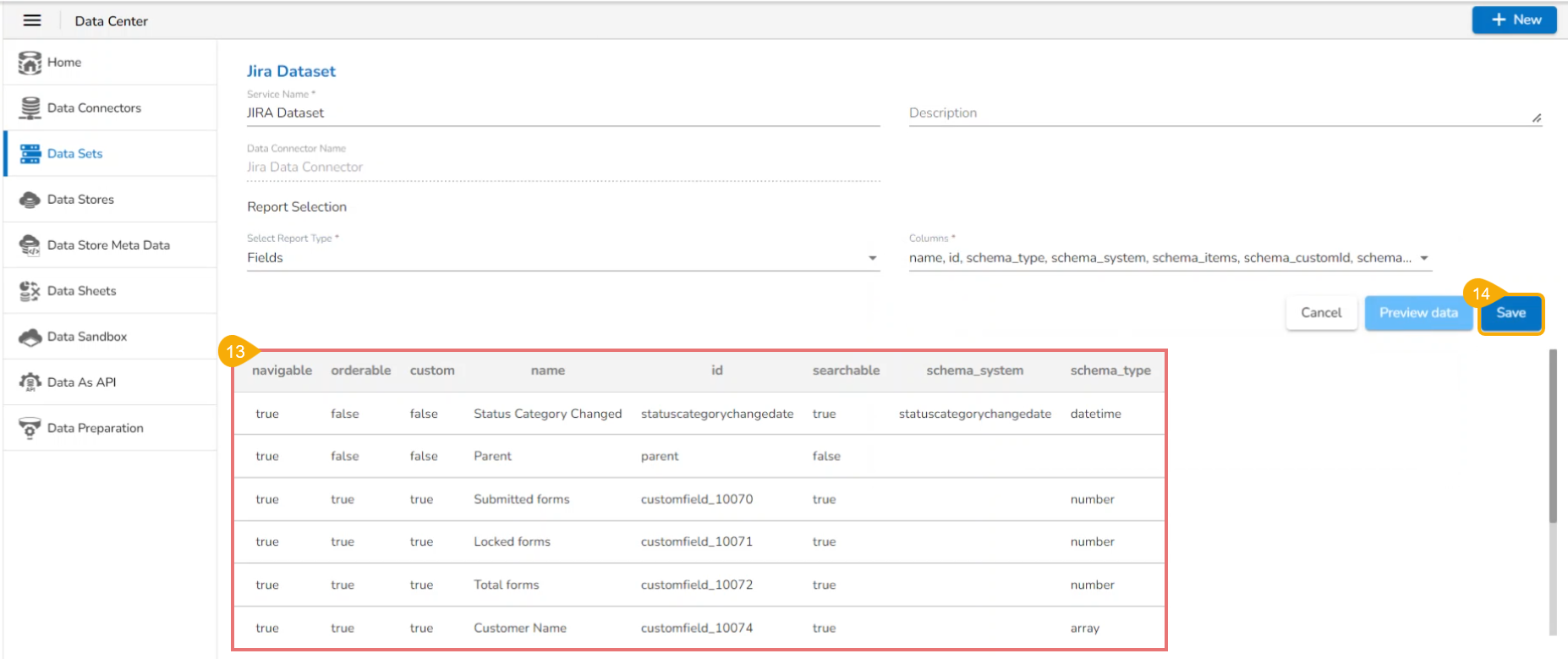Open Data Store Meta Data icon
This screenshot has width=1568, height=659.
[x=30, y=245]
